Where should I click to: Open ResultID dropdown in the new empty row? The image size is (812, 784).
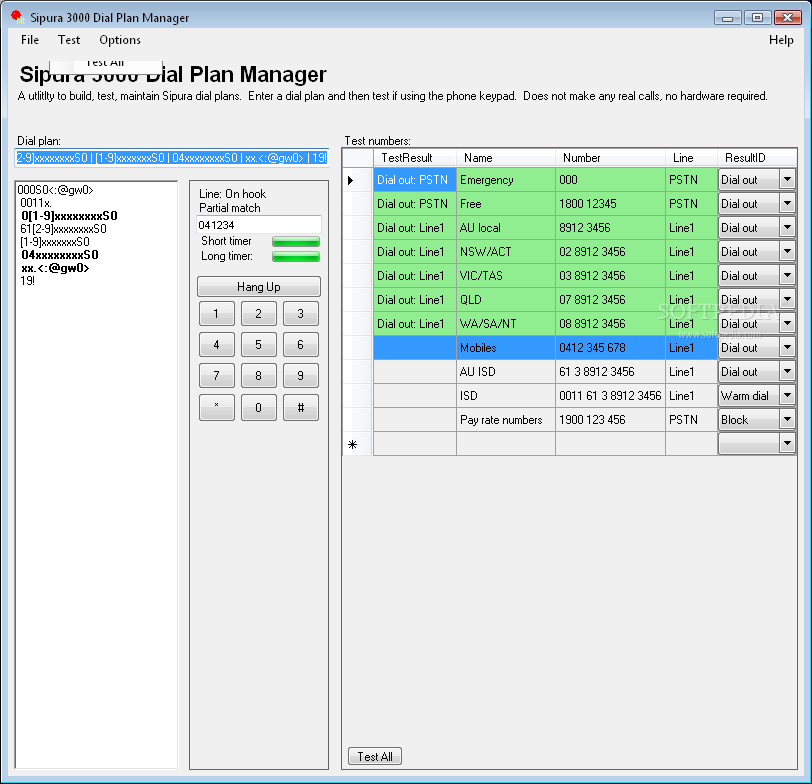787,443
